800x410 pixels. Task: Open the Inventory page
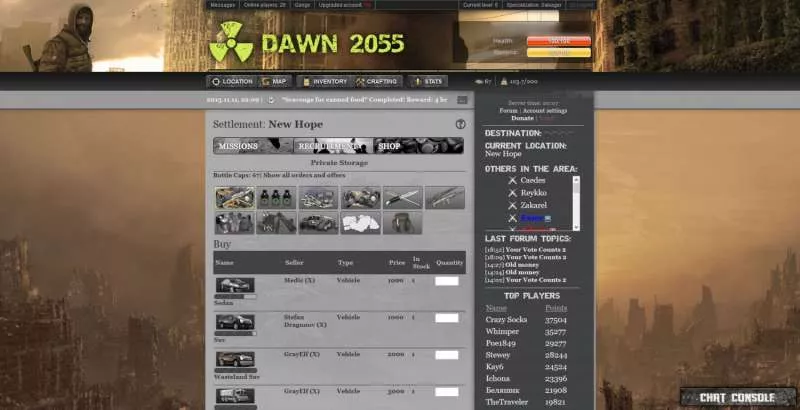click(325, 82)
